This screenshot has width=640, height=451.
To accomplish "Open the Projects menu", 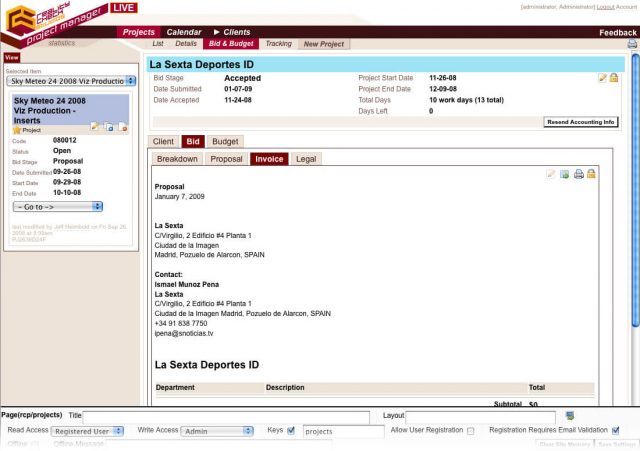I will [x=139, y=32].
